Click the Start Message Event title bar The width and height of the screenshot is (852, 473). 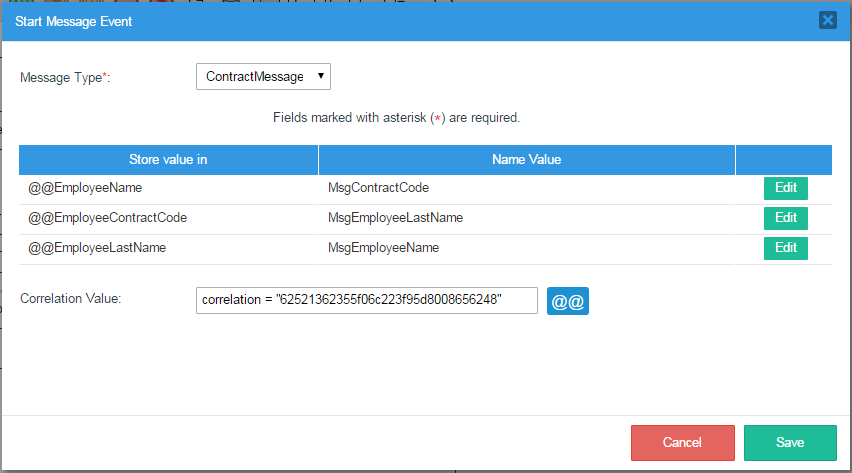400,20
